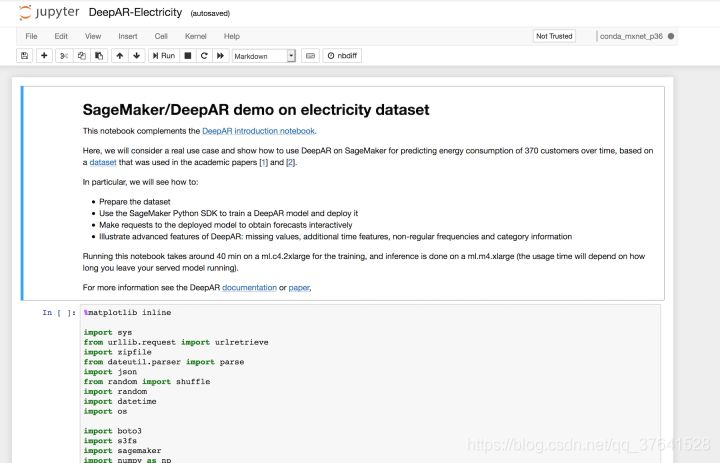
Task: Open the DeepAR paper link
Action: click(x=299, y=288)
